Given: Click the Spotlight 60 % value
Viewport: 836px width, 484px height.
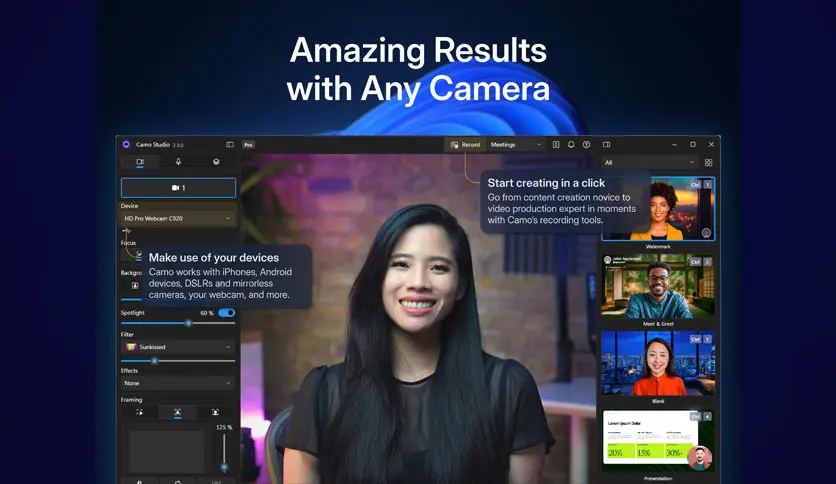Looking at the screenshot, I should (x=207, y=313).
